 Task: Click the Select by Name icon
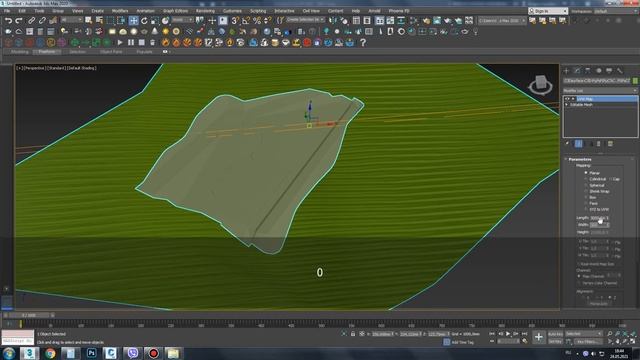99,20
